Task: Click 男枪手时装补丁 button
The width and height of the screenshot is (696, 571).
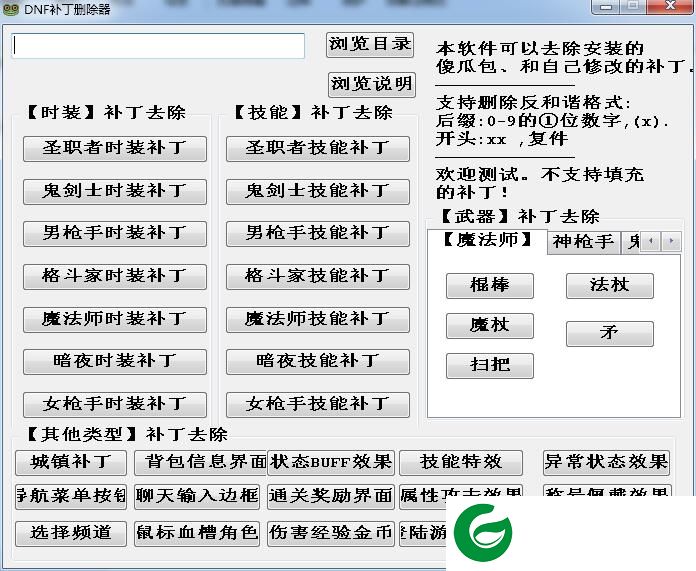Action: pyautogui.click(x=115, y=234)
